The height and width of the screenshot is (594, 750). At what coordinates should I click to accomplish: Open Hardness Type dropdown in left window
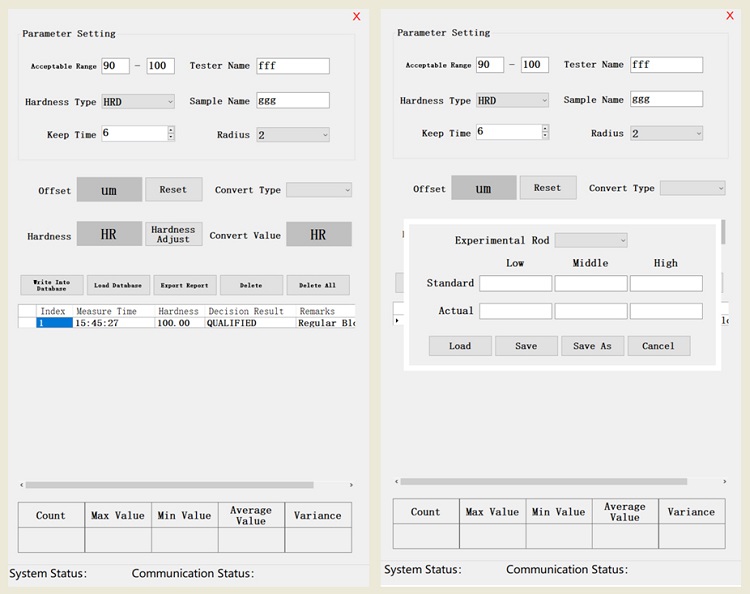(x=138, y=101)
